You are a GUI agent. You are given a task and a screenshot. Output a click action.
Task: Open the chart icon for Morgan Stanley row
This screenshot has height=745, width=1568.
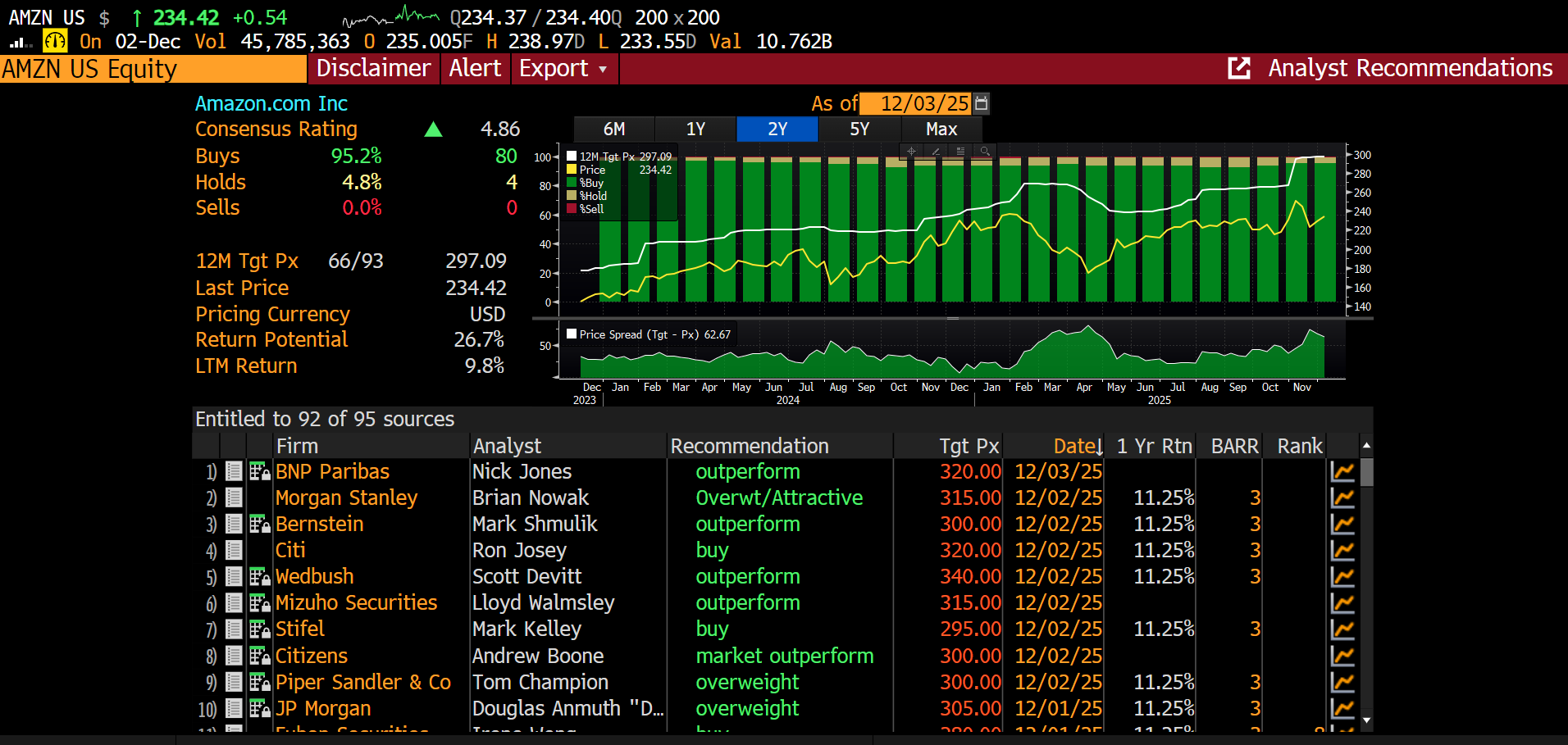click(x=1342, y=497)
